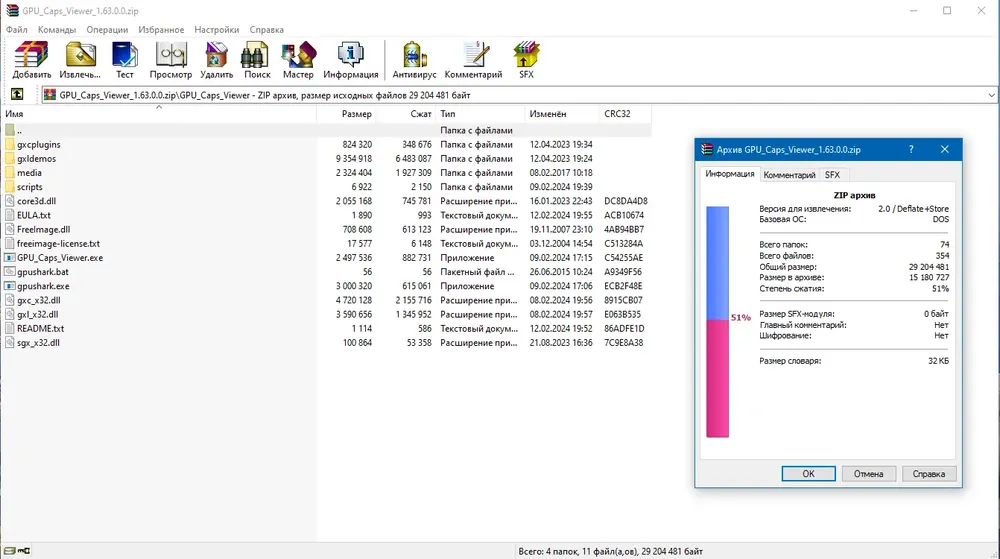The height and width of the screenshot is (559, 1000).
Task: Click the Добавить (Add) toolbar icon
Action: 31,60
